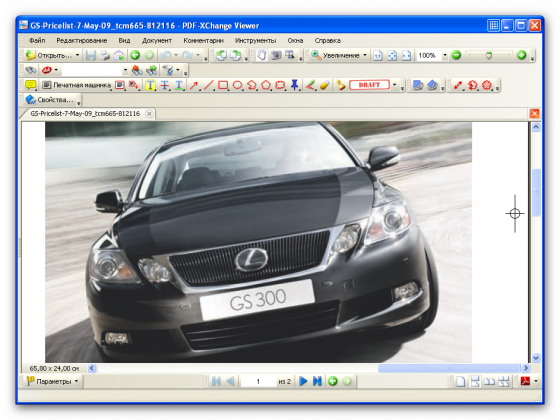Viewport: 560px width, 420px height.
Task: Click the DRAFT stamp tool
Action: pos(369,85)
